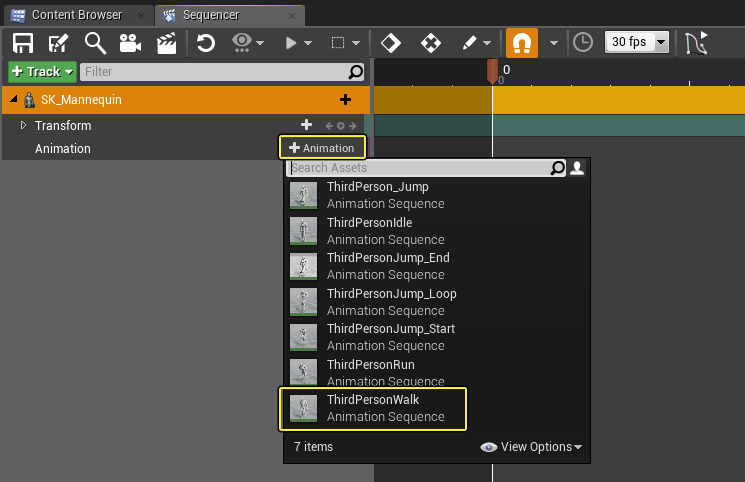Click the auto-key four-diamond icon

(431, 43)
